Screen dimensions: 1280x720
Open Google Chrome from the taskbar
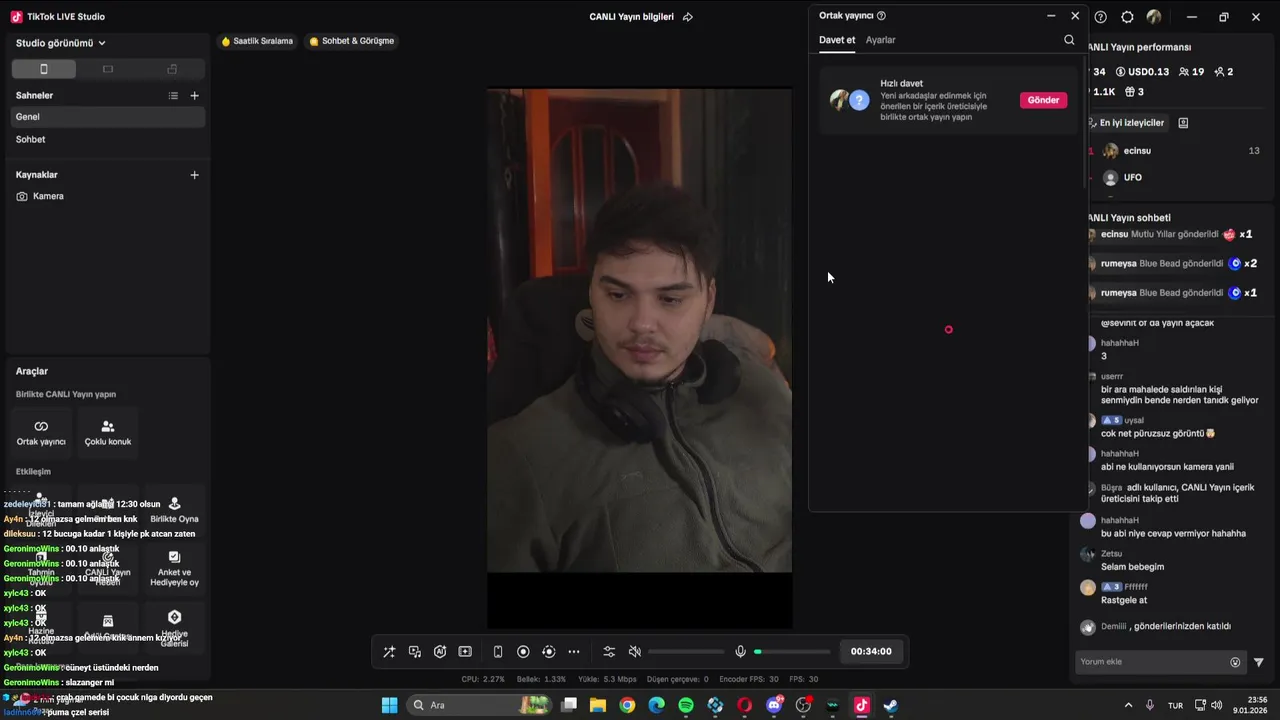(627, 705)
